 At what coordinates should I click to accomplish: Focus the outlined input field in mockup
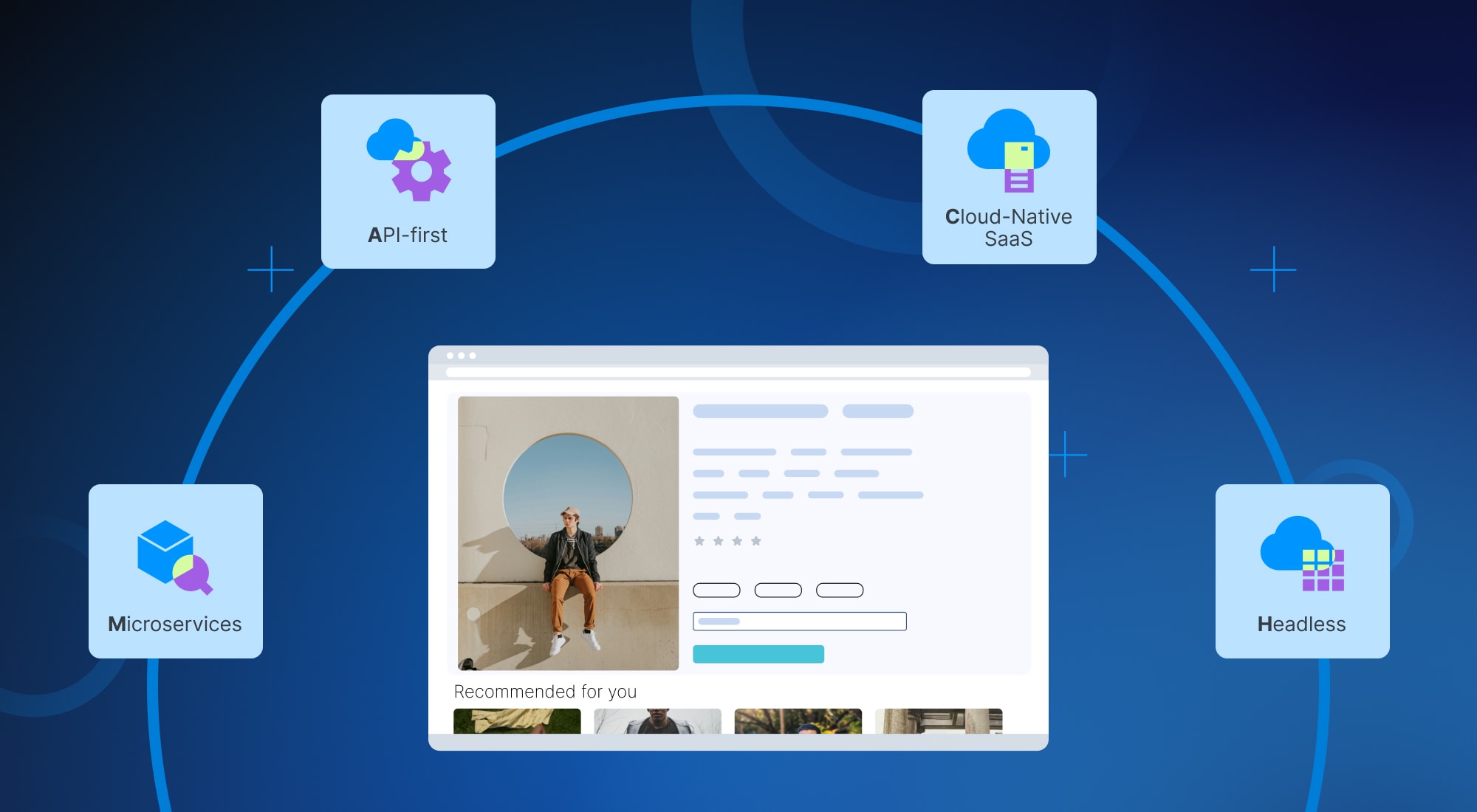click(800, 622)
